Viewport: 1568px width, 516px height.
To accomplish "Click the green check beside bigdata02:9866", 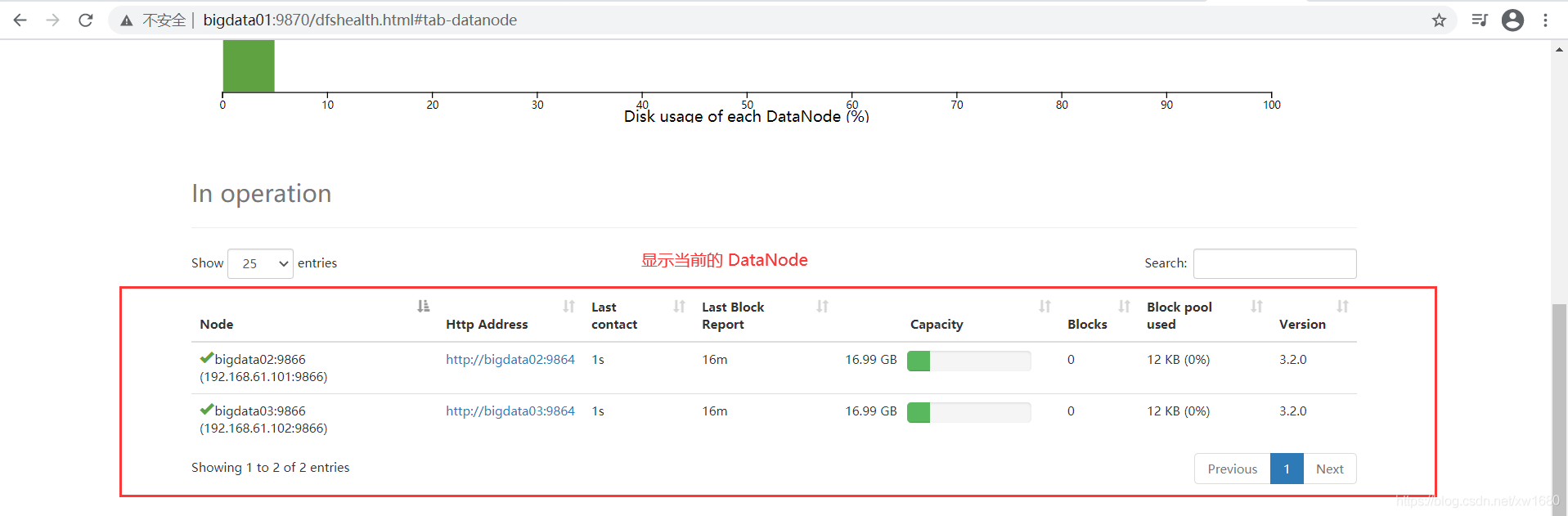I will [206, 358].
